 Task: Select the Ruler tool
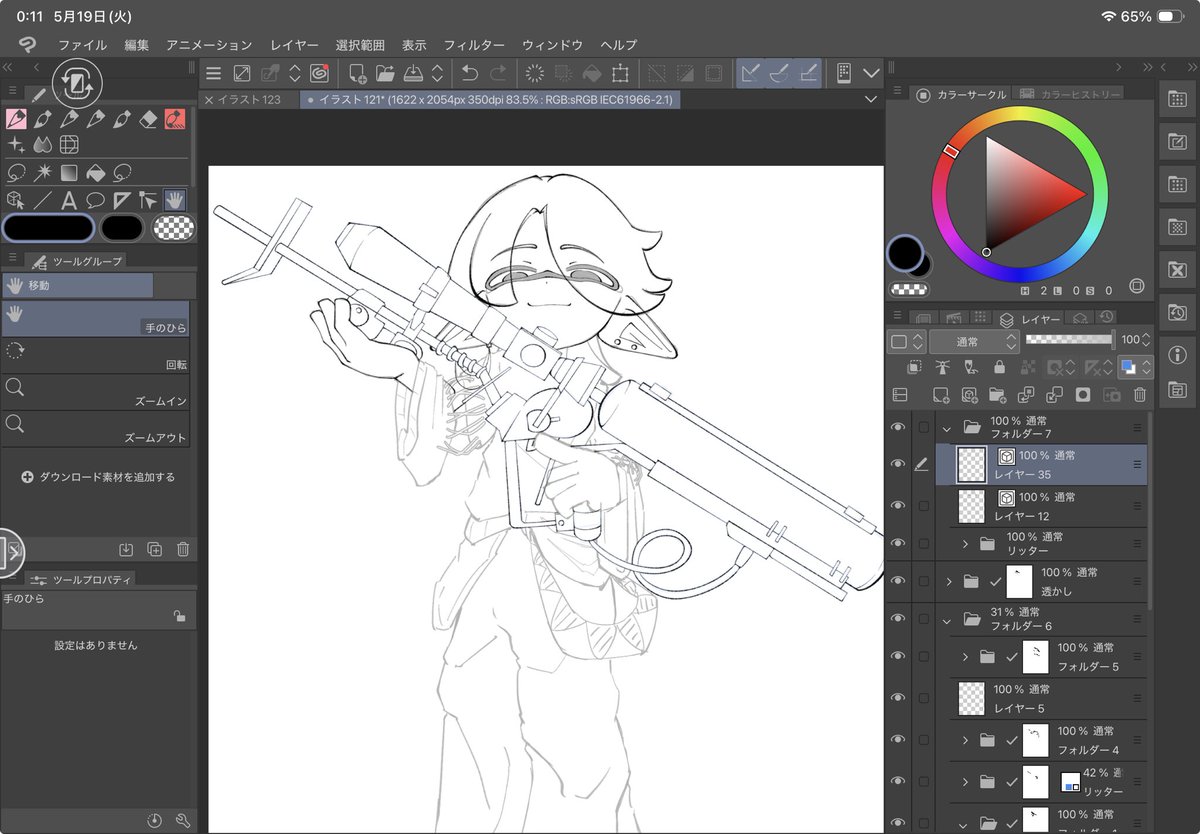point(122,199)
